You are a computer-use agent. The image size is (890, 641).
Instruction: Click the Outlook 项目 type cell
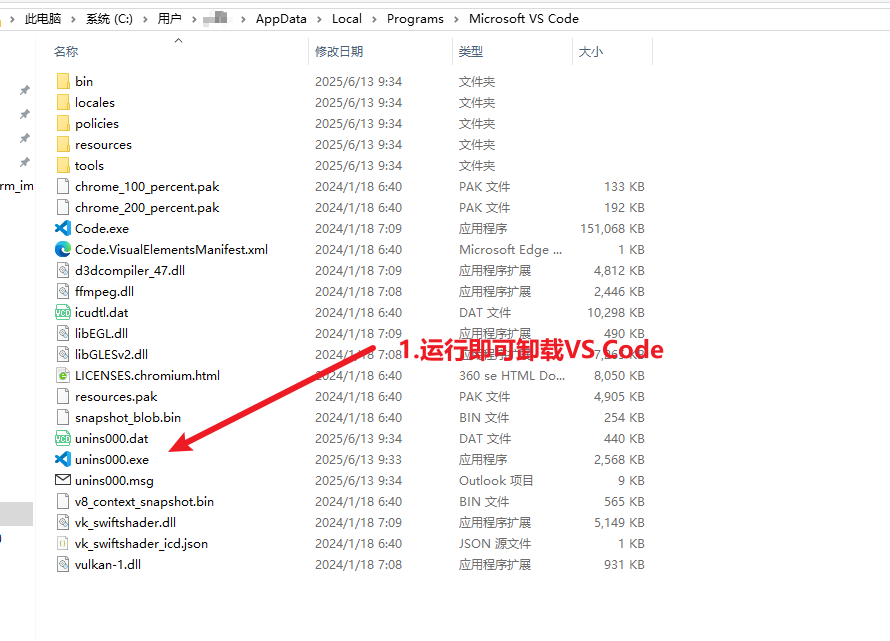496,480
